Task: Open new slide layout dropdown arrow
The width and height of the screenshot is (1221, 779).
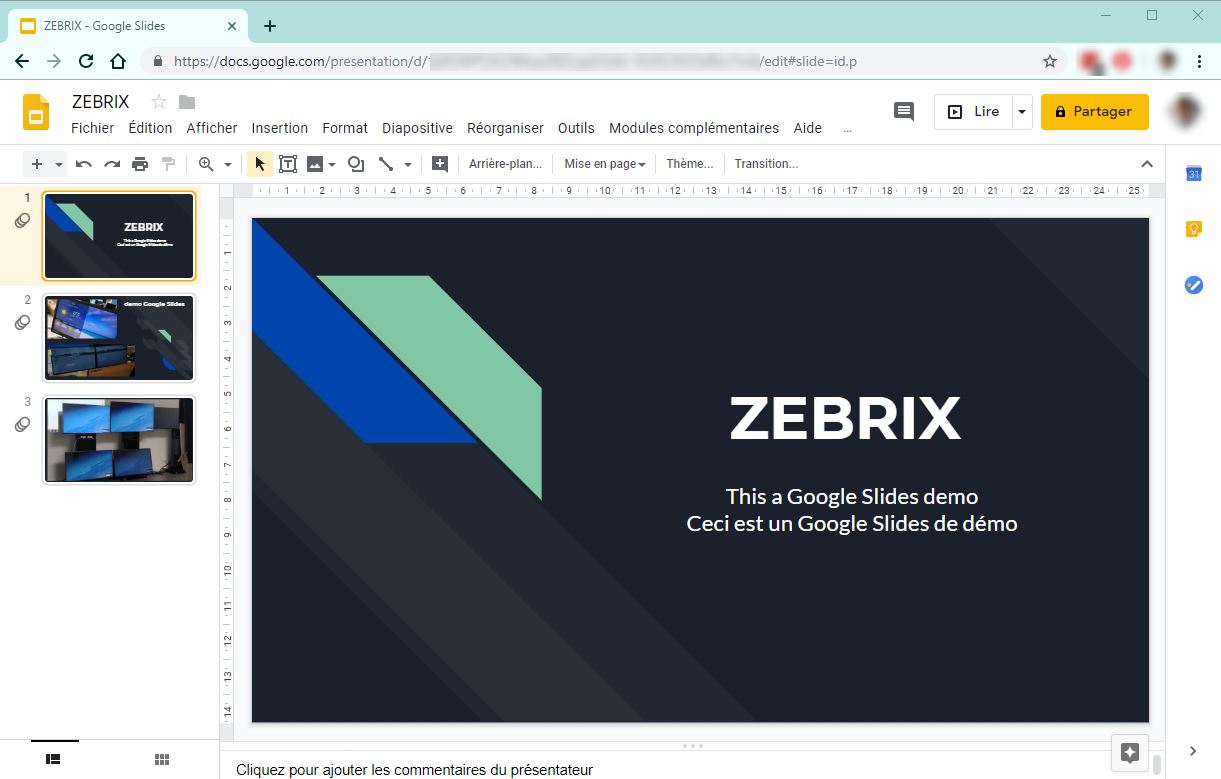Action: pos(59,164)
